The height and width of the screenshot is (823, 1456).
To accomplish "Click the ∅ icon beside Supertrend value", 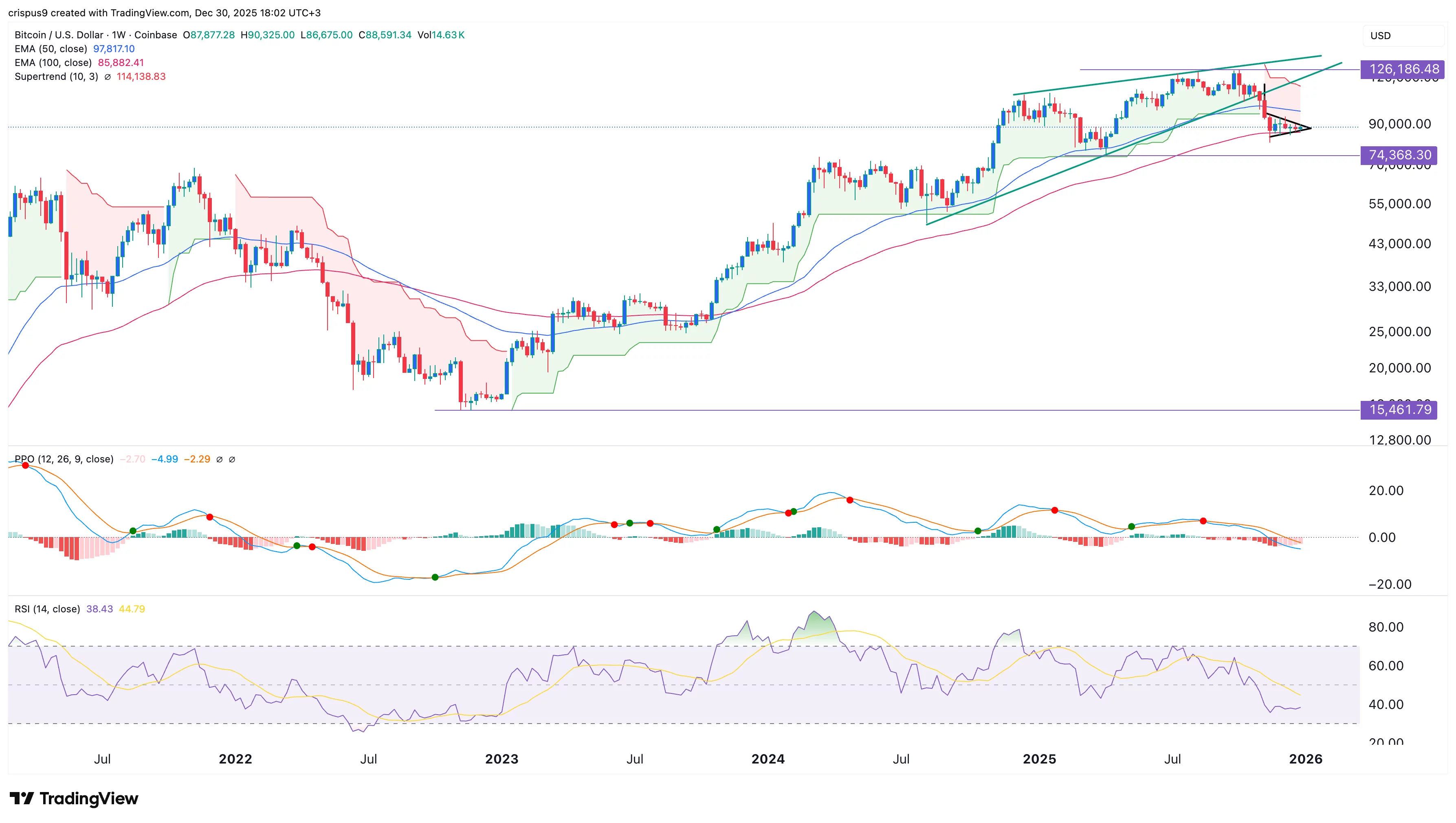I will point(108,77).
